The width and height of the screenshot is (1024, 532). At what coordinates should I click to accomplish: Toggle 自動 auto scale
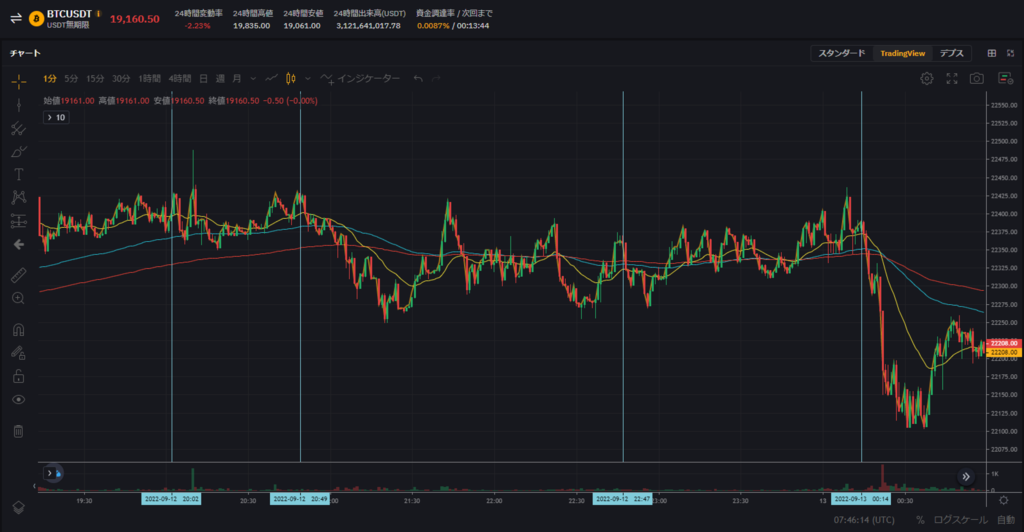click(x=1006, y=520)
